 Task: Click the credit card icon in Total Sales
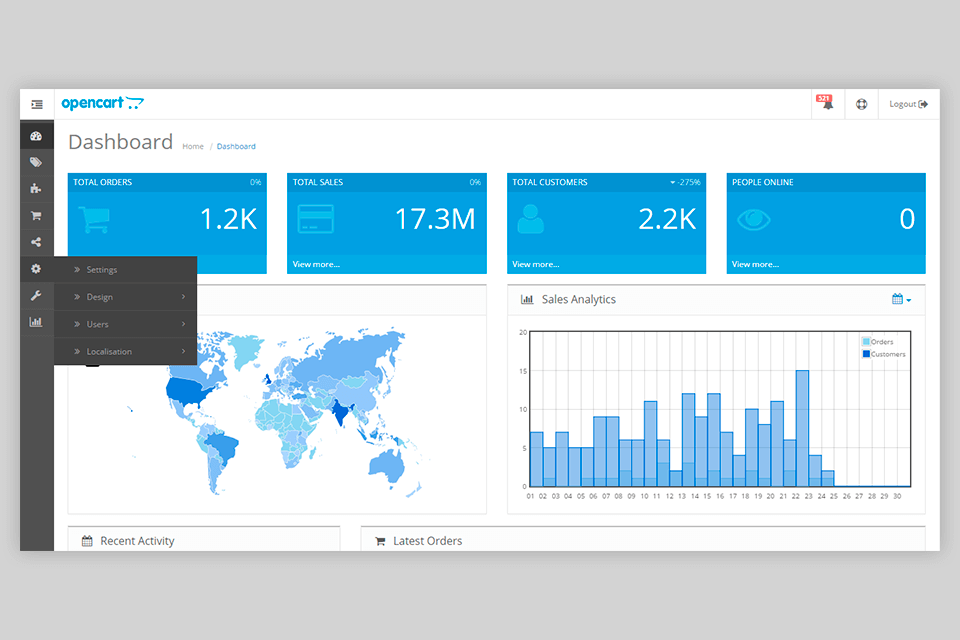315,219
